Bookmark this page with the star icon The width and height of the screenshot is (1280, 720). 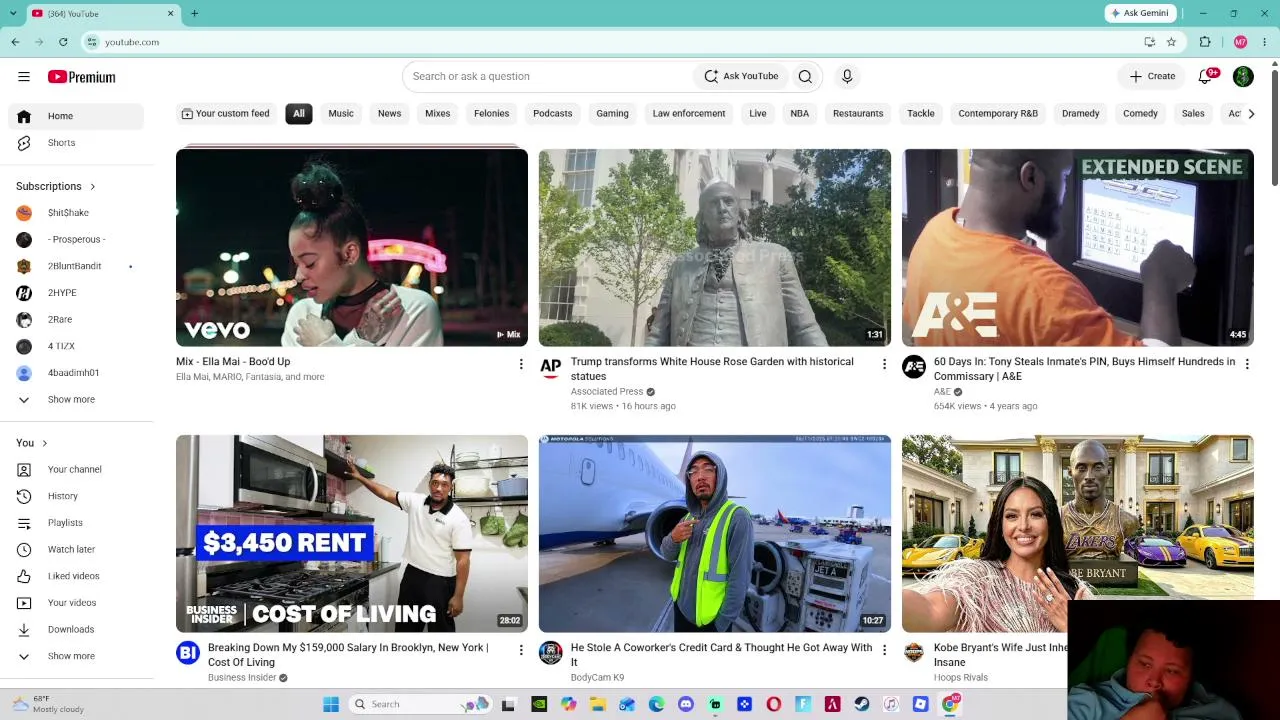tap(1171, 42)
